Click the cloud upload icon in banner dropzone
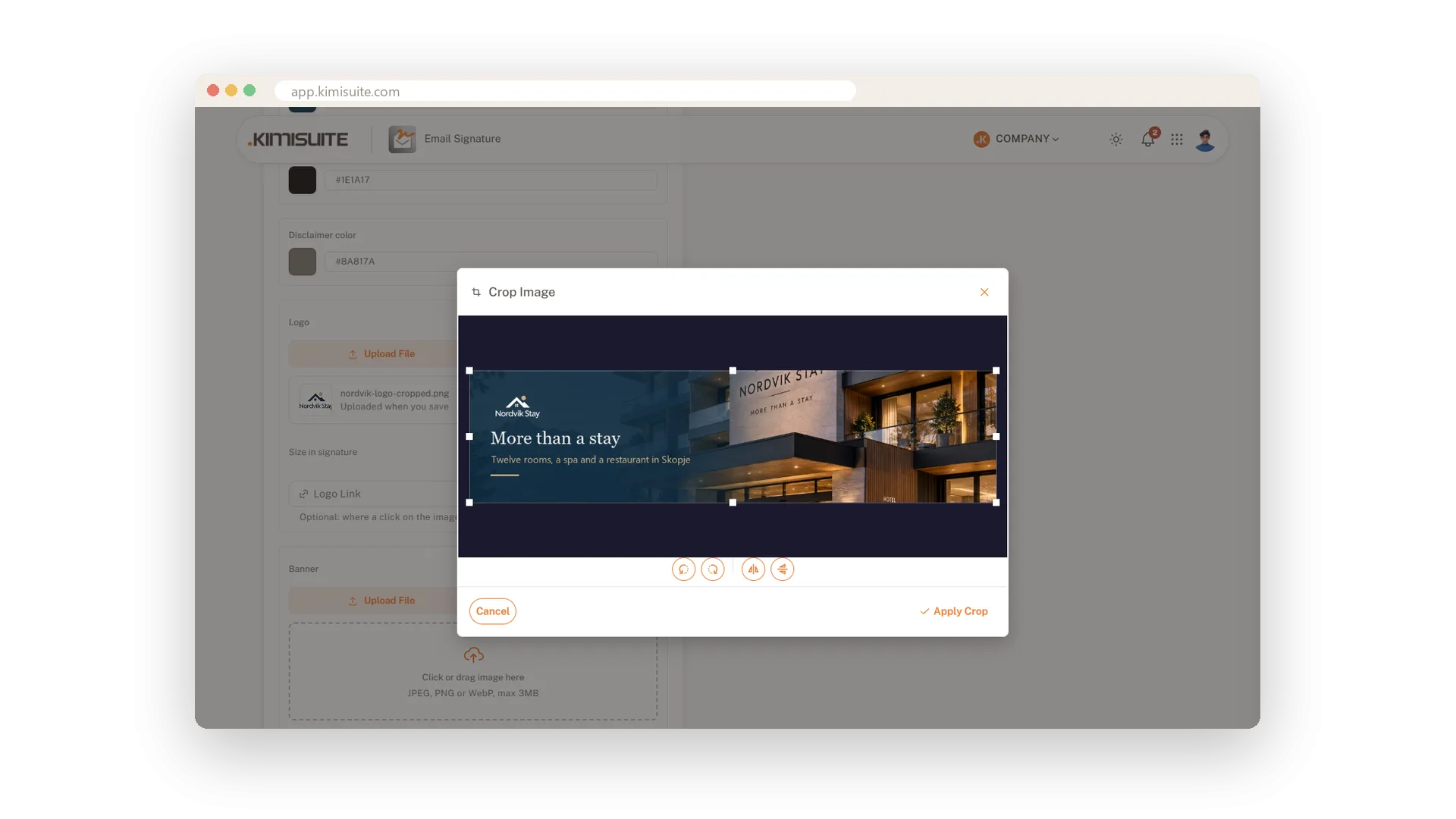Viewport: 1456px width, 819px height. [x=474, y=655]
